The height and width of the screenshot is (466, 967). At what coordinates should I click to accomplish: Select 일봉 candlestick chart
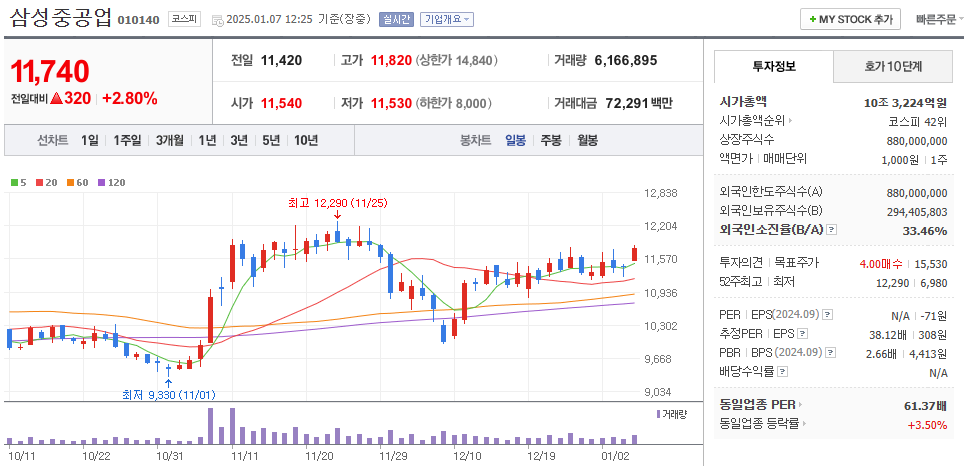(x=516, y=141)
